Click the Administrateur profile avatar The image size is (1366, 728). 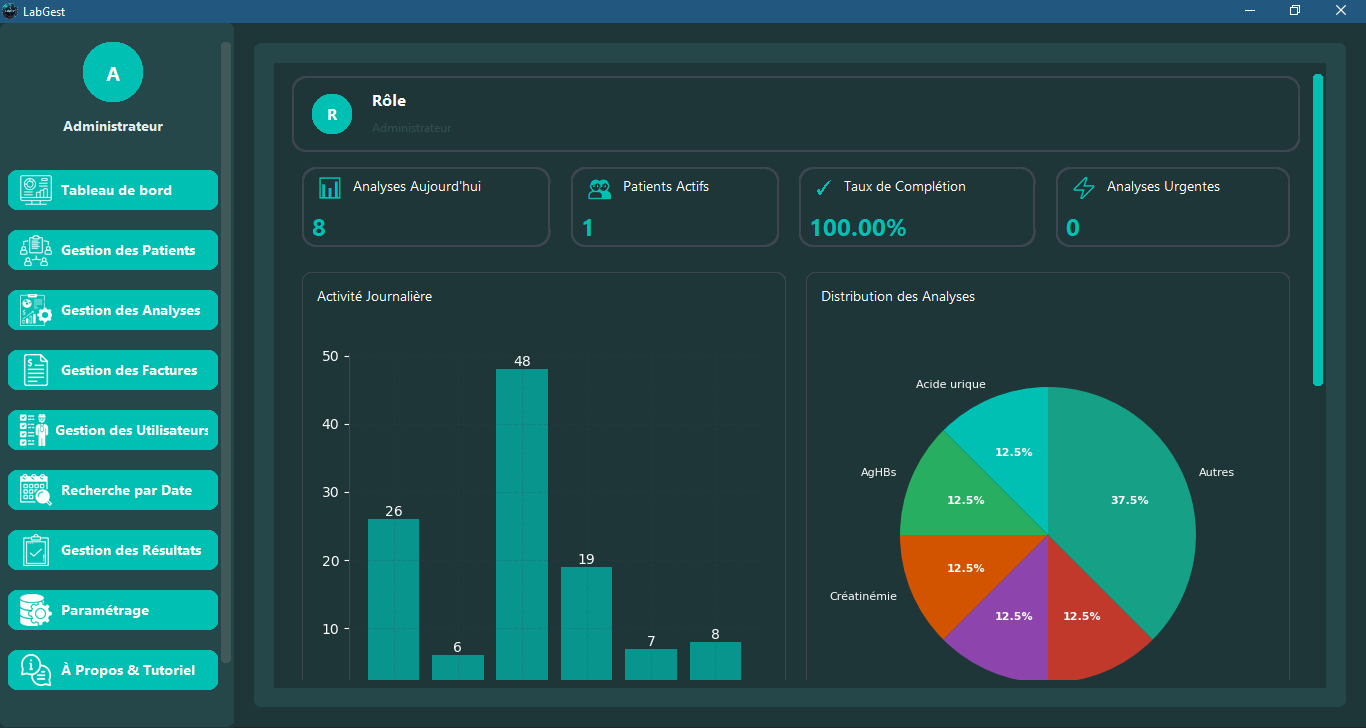(x=112, y=72)
